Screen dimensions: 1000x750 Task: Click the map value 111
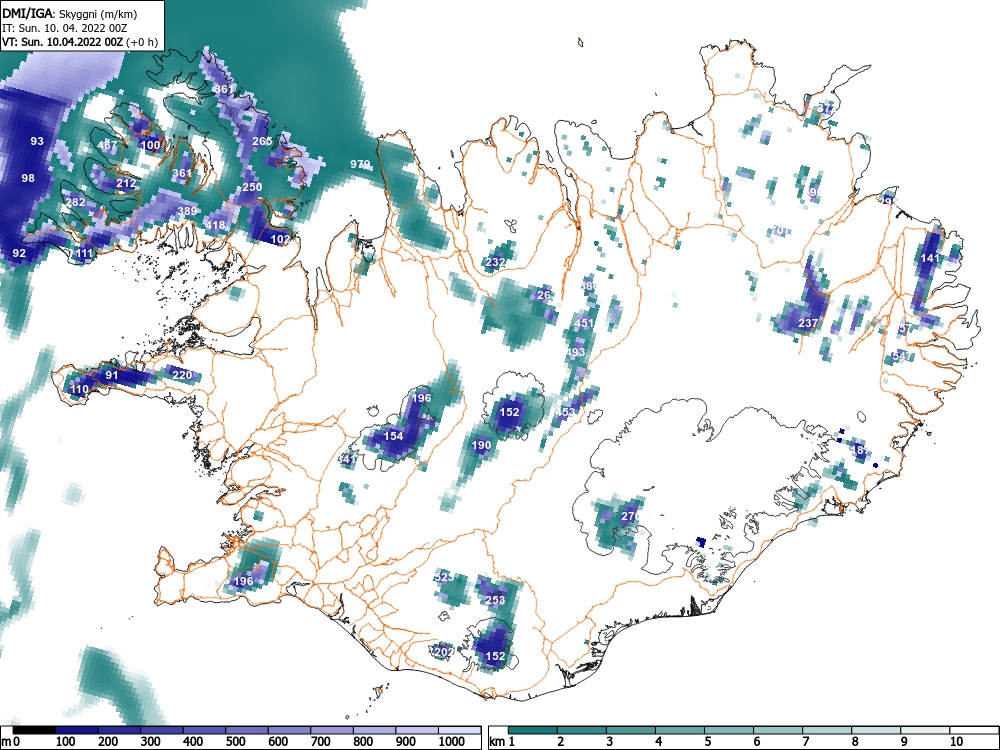click(x=84, y=253)
